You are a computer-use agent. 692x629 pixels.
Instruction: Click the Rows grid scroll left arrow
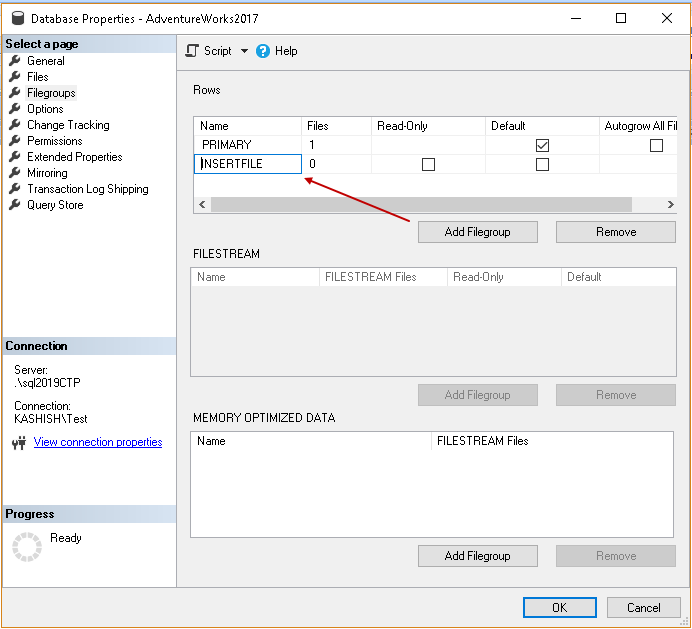tap(202, 204)
